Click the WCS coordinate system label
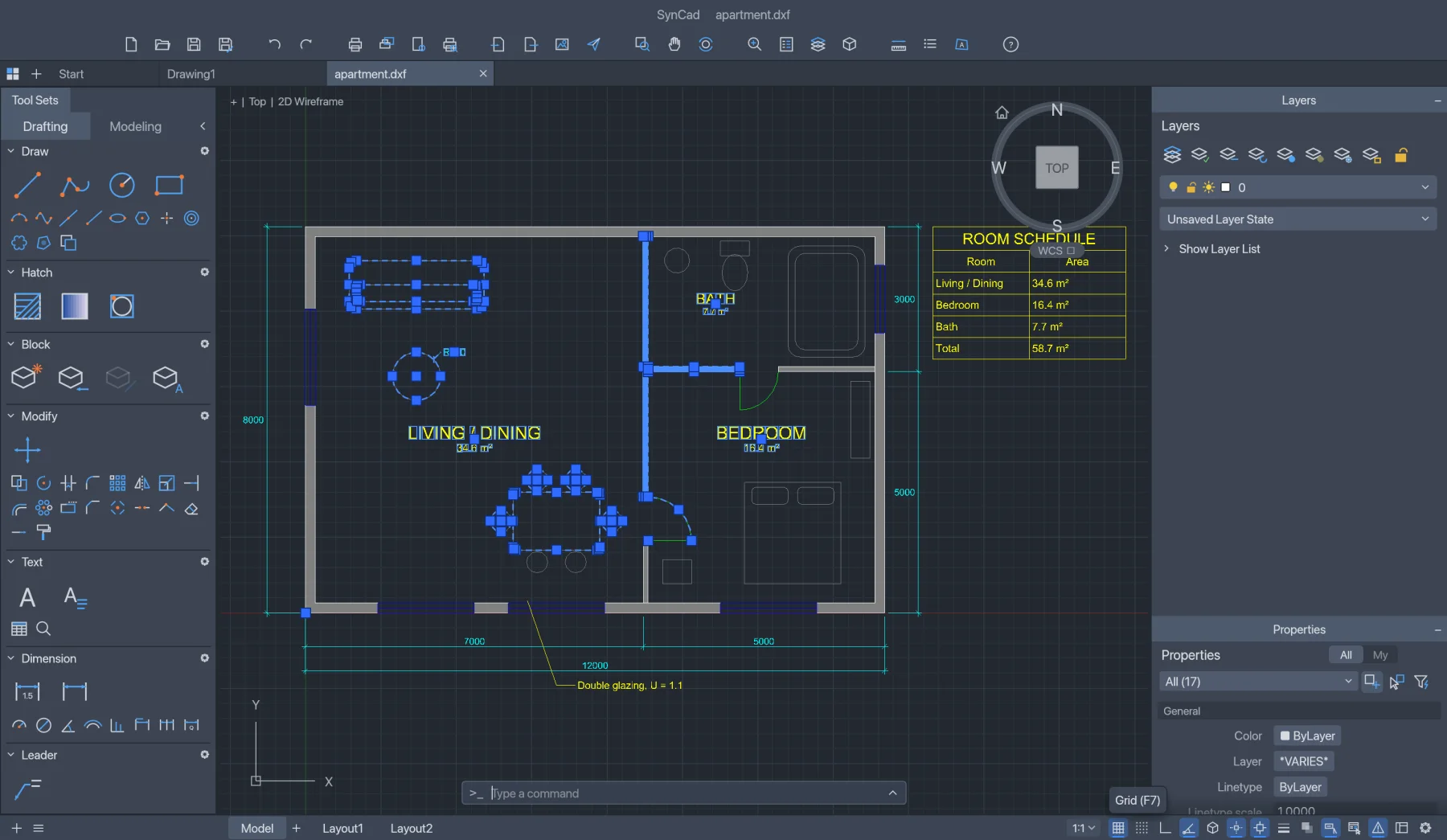Screen dimensions: 1447x840 point(1056,251)
